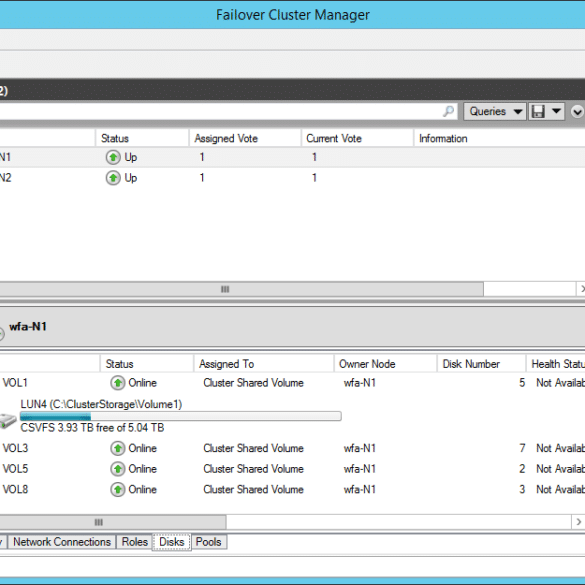Click the wfa-N1 details heading
This screenshot has width=585, height=585.
point(28,327)
